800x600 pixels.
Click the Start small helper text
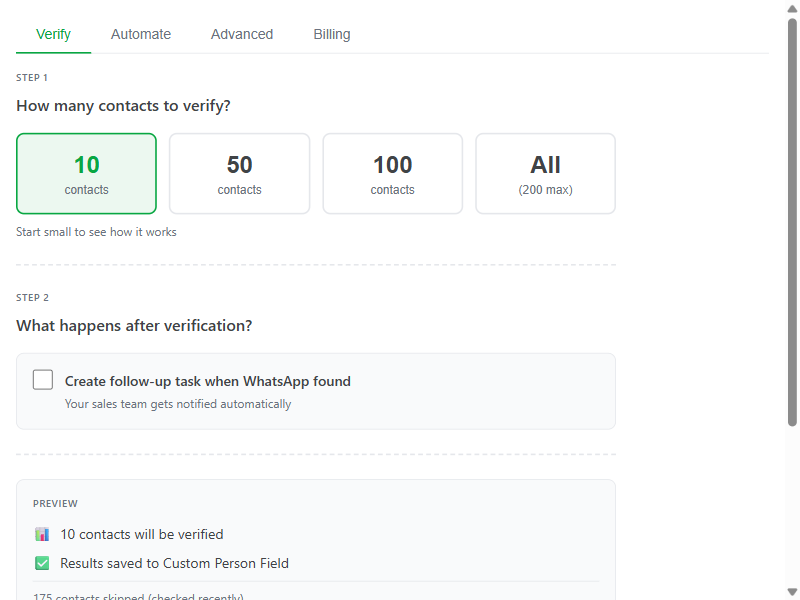point(96,231)
